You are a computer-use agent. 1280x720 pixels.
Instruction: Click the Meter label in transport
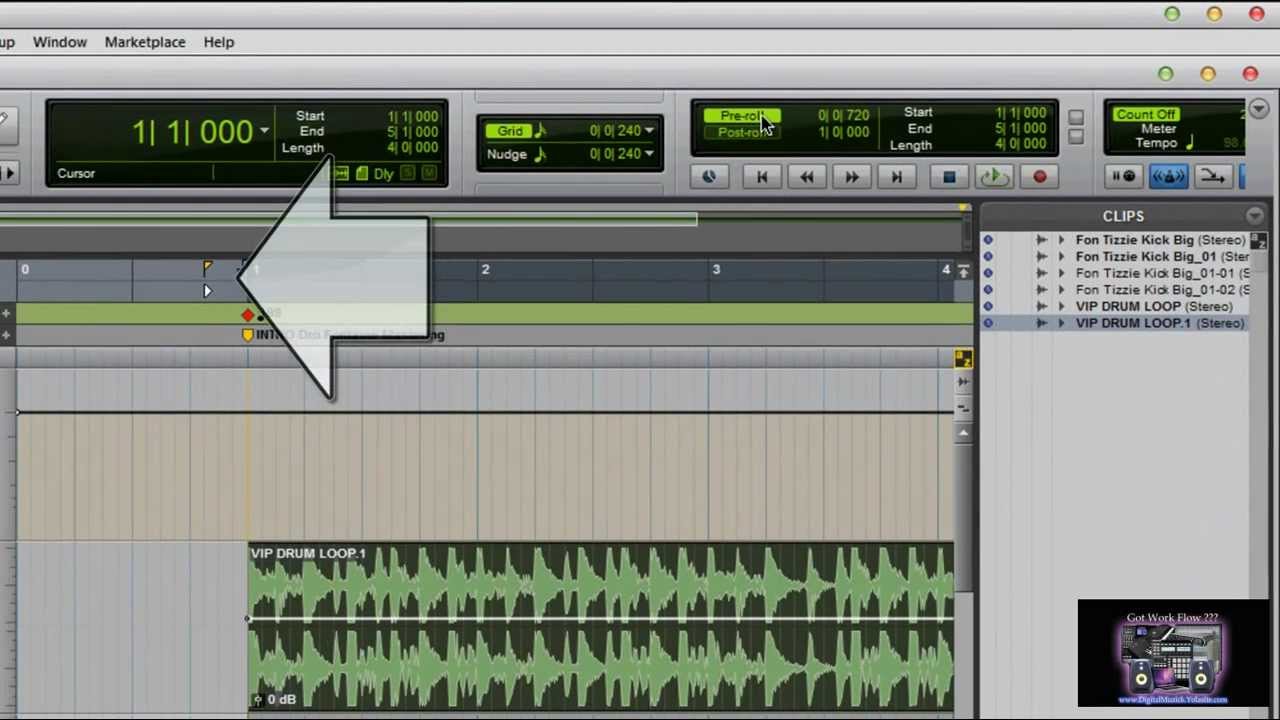(1158, 129)
